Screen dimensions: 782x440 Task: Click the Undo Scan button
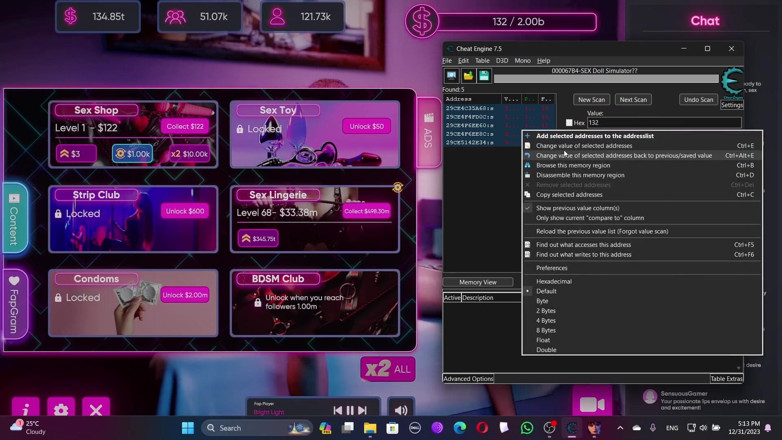click(x=698, y=99)
